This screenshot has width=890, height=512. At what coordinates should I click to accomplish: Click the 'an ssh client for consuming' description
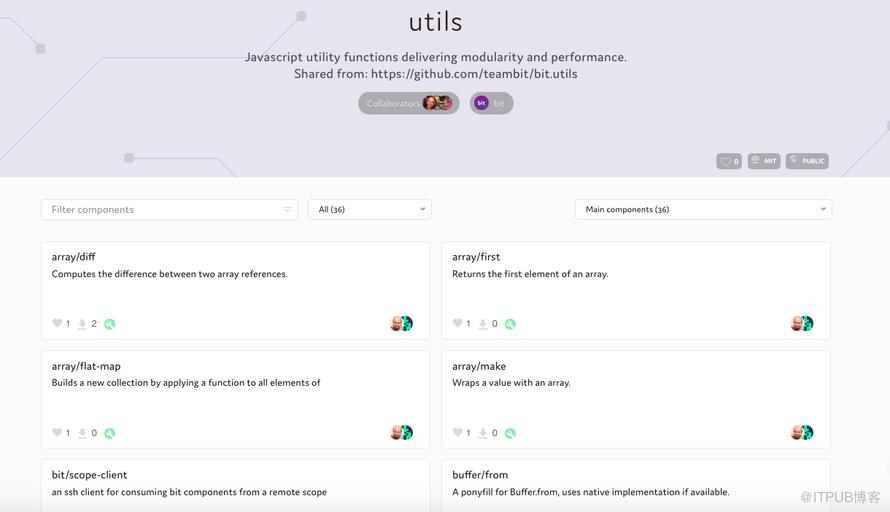pyautogui.click(x=189, y=492)
